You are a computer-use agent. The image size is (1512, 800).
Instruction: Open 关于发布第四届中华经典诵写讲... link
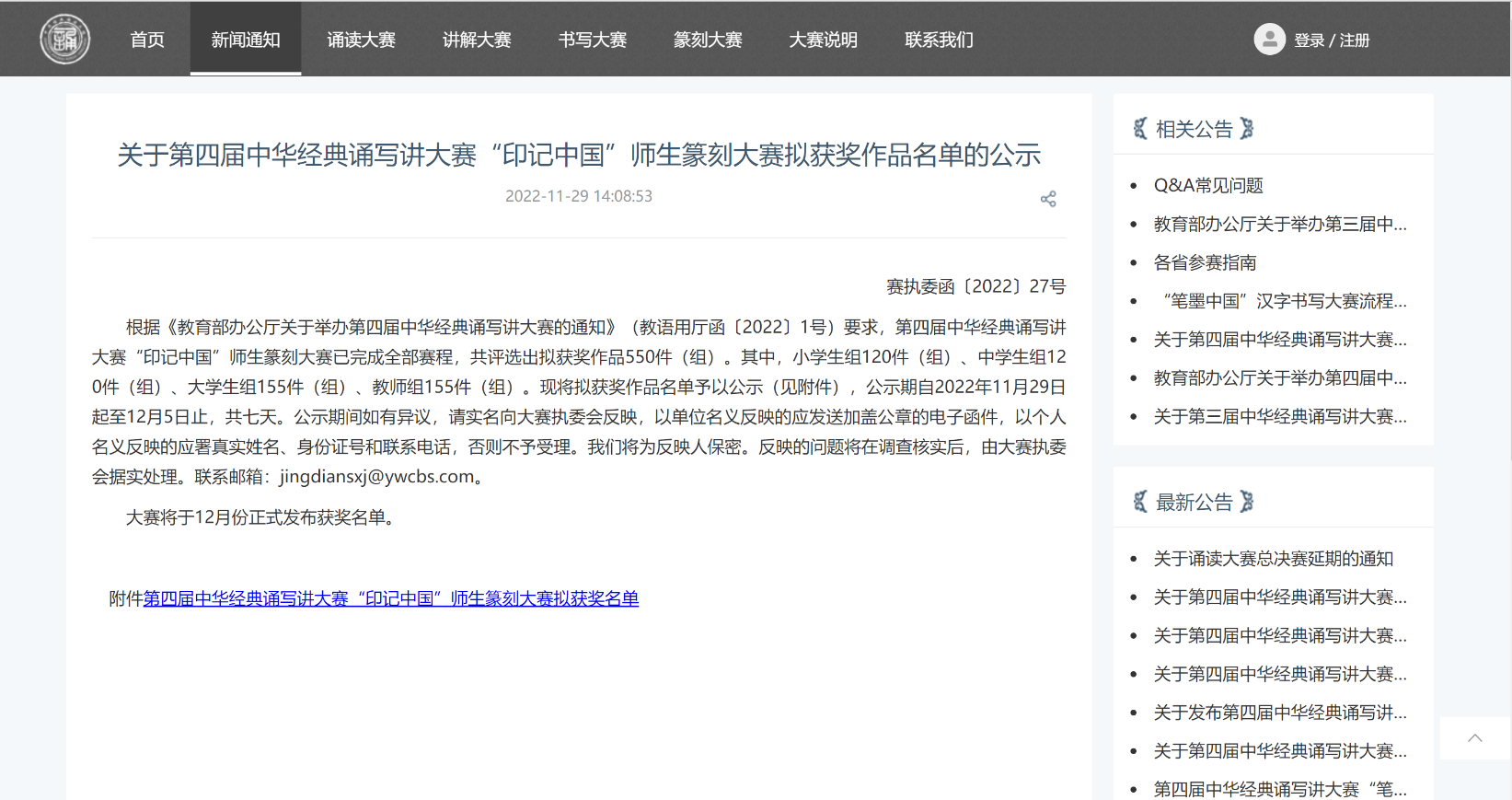(x=1280, y=713)
